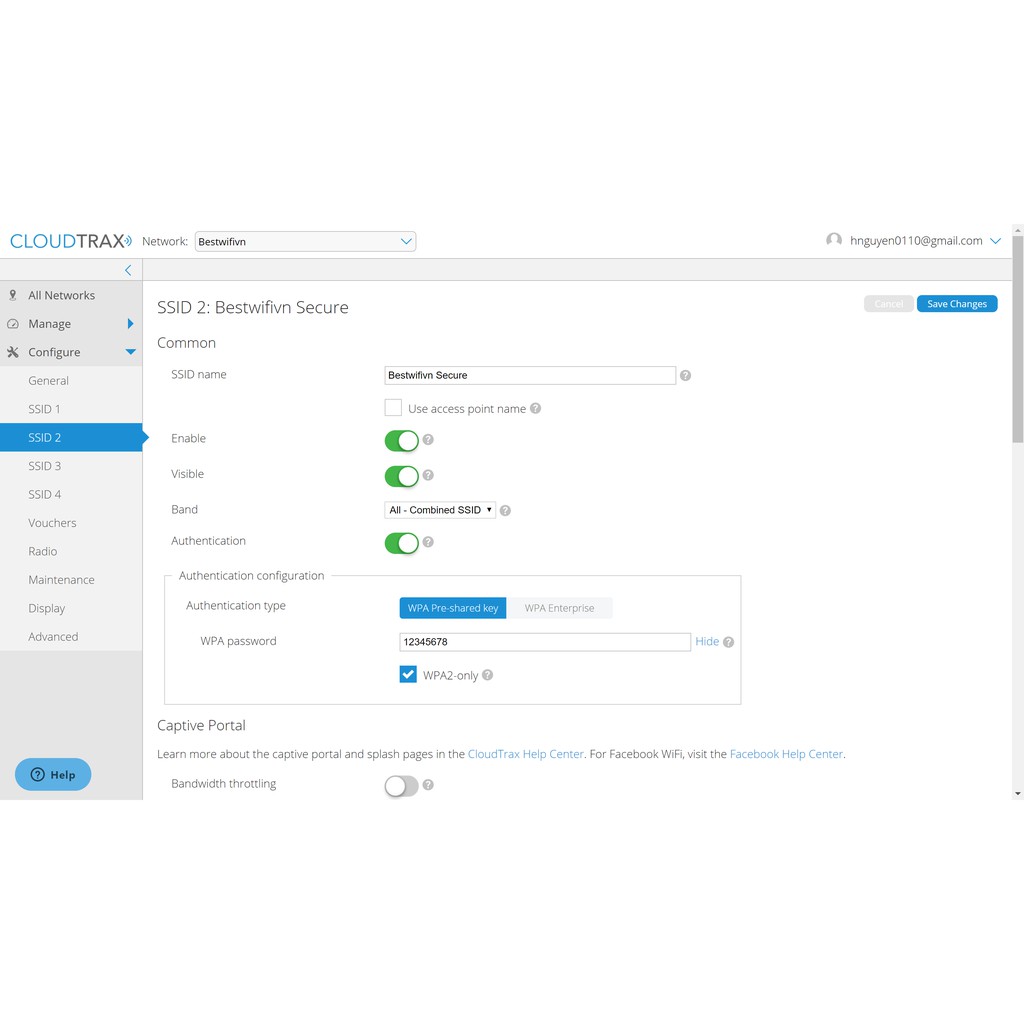Disable the Authentication toggle

click(402, 543)
